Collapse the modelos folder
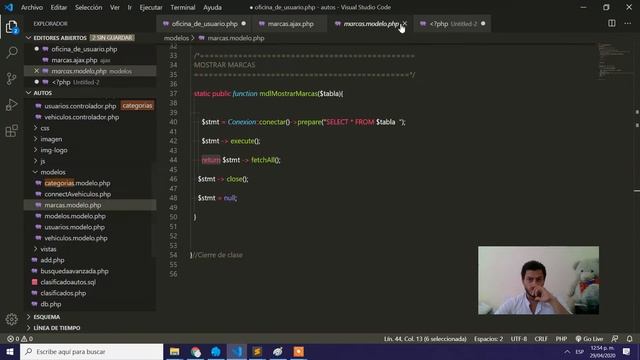 [53, 172]
